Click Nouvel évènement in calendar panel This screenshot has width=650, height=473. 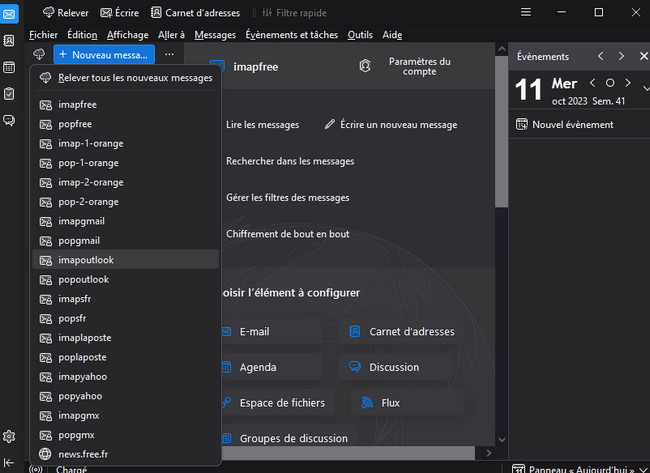click(x=572, y=125)
